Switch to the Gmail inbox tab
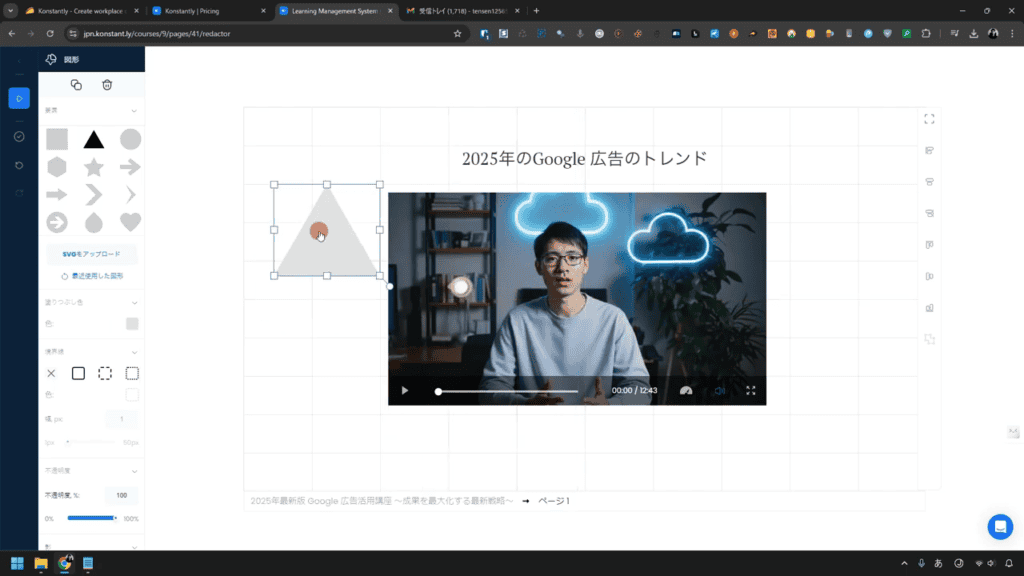Screen dimensions: 1024x576 click(x=463, y=11)
